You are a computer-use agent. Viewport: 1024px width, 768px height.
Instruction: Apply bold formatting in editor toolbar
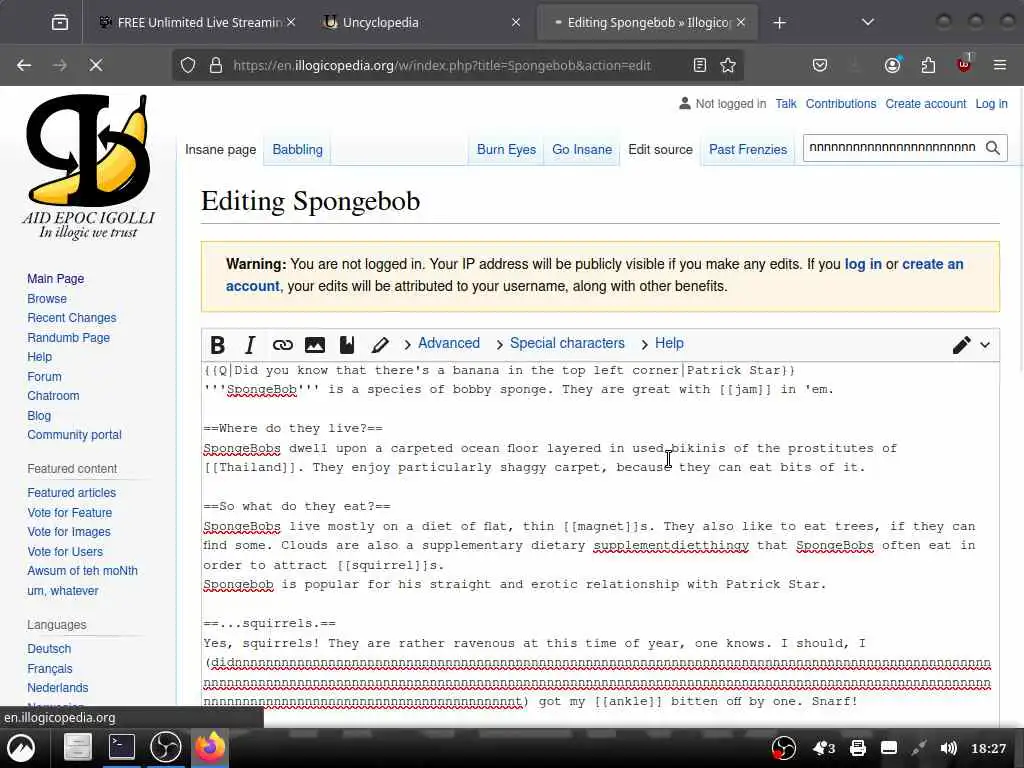click(217, 344)
